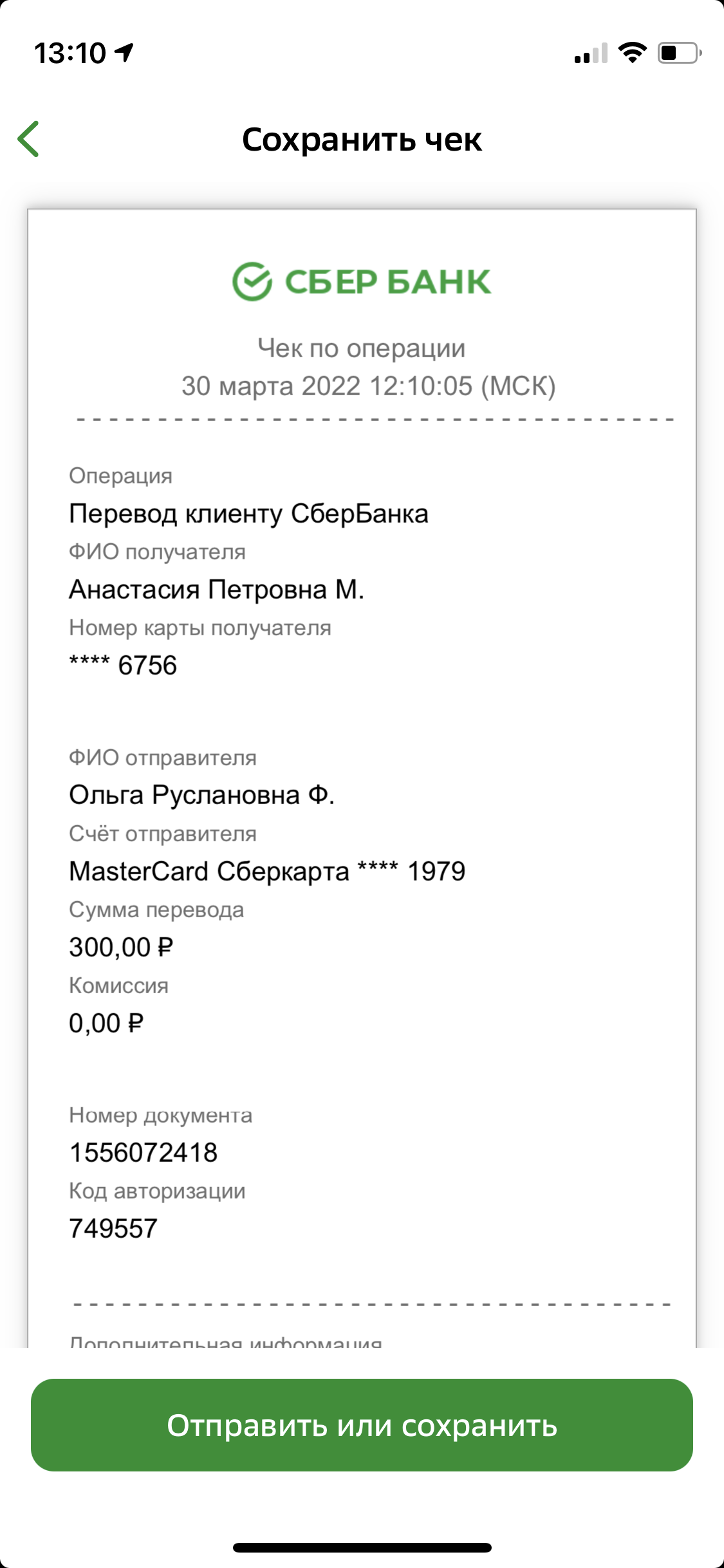
Task: Tap operation type Перевод клиенту СберБанка
Action: [248, 514]
